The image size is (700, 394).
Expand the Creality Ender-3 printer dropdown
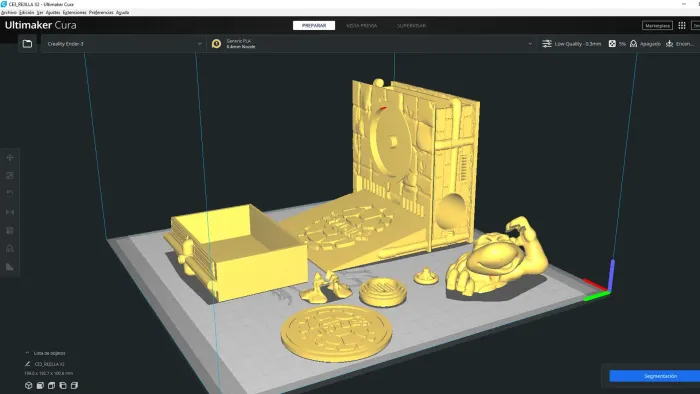[123, 44]
